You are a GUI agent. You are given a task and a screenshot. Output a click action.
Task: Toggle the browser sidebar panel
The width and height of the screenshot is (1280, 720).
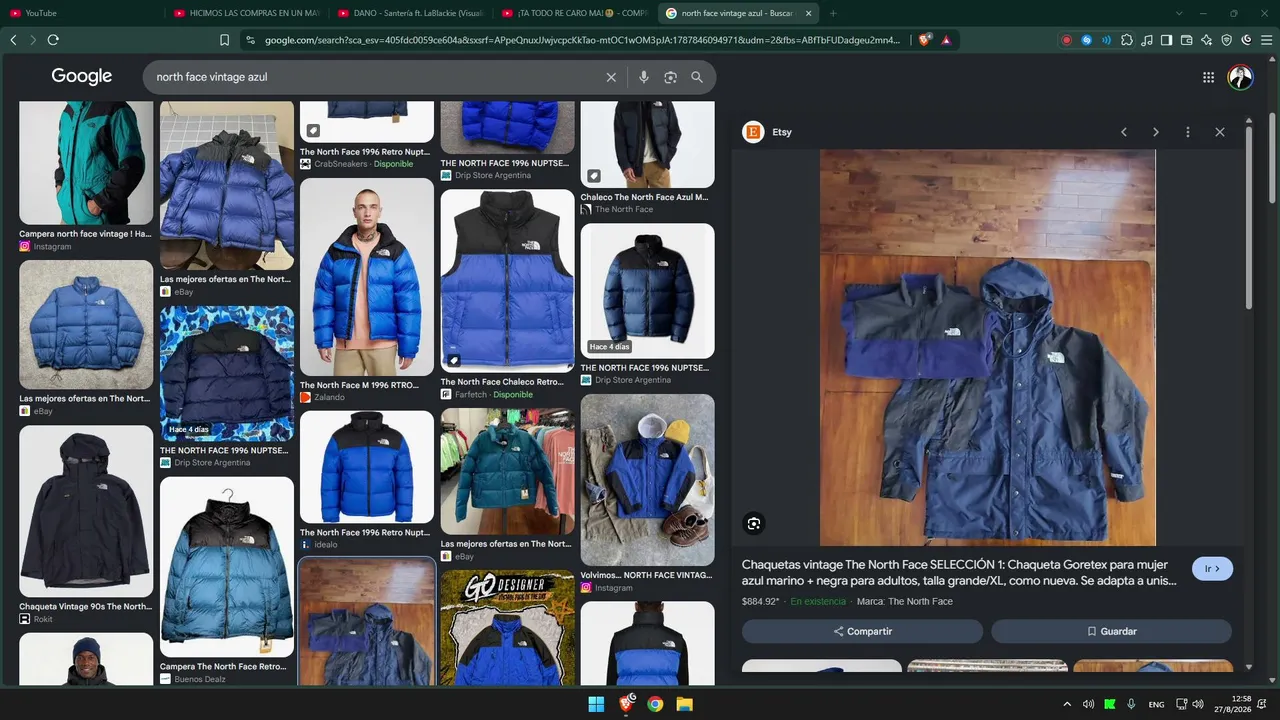tap(1166, 40)
